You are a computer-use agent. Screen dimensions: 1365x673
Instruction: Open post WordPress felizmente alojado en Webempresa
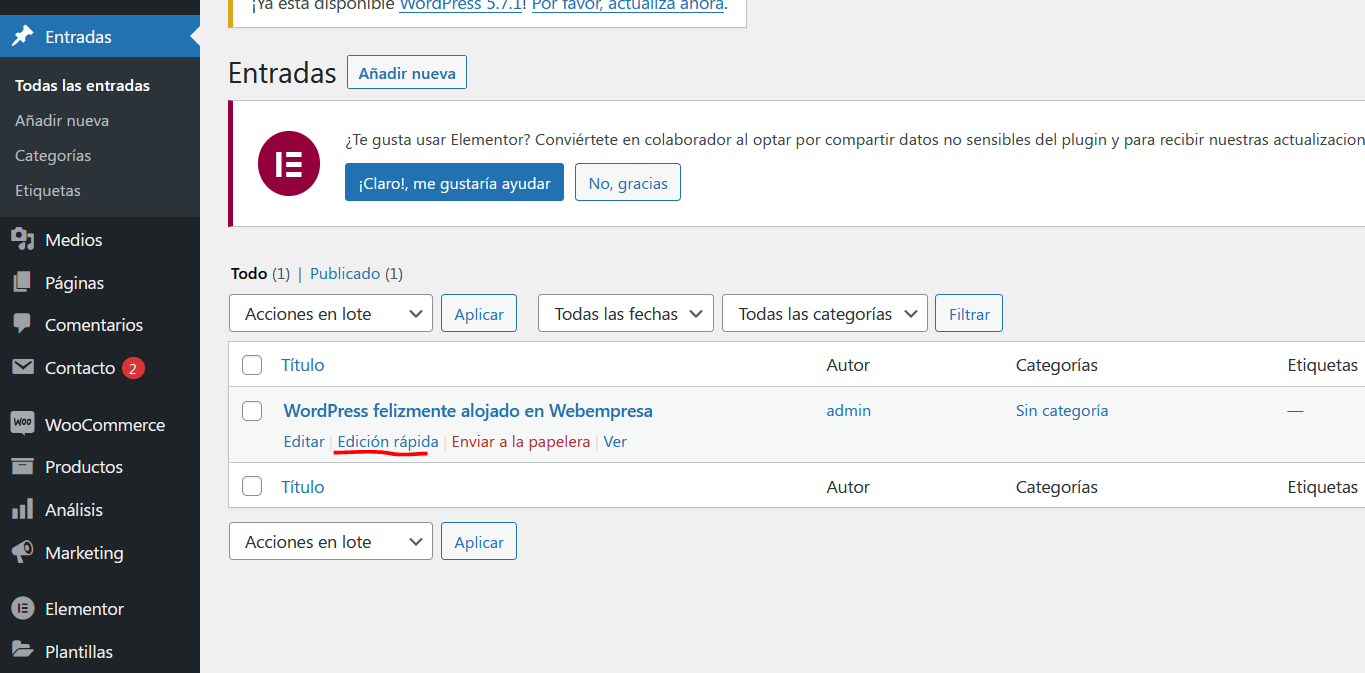point(468,411)
